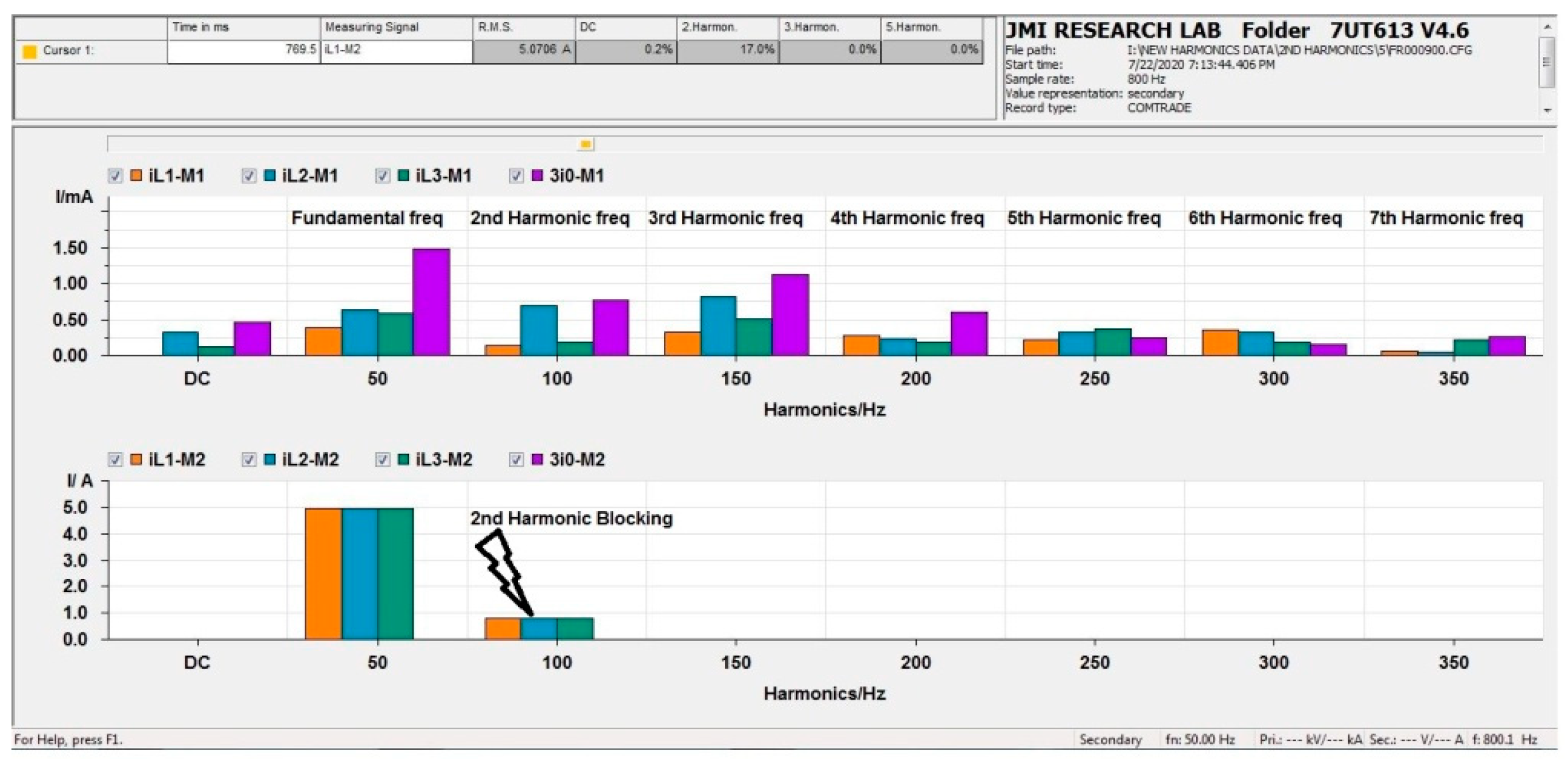Disable the 3i0-M1 signal checkbox
The width and height of the screenshot is (1568, 766).
pos(516,177)
